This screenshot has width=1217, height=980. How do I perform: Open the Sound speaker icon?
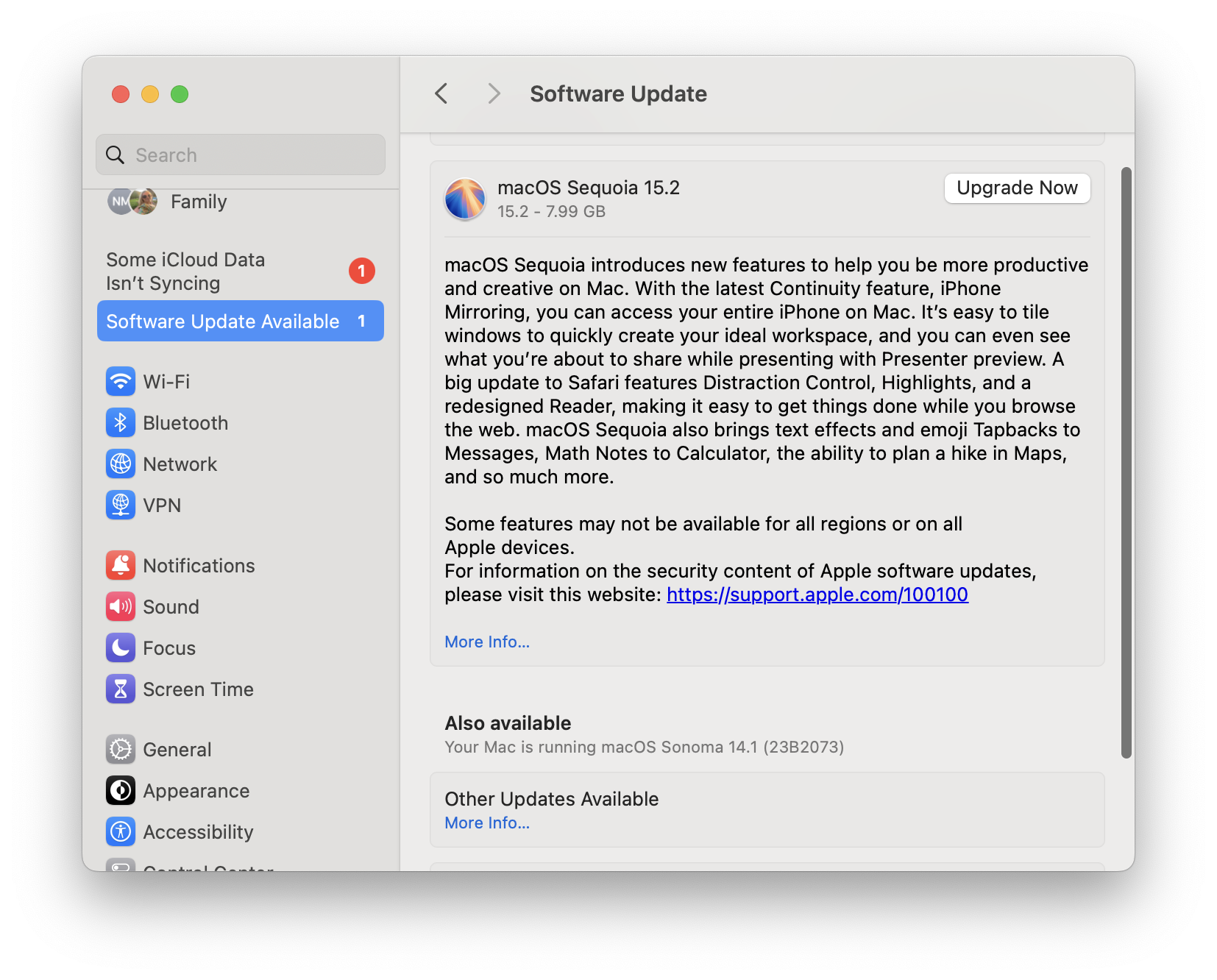tap(121, 606)
